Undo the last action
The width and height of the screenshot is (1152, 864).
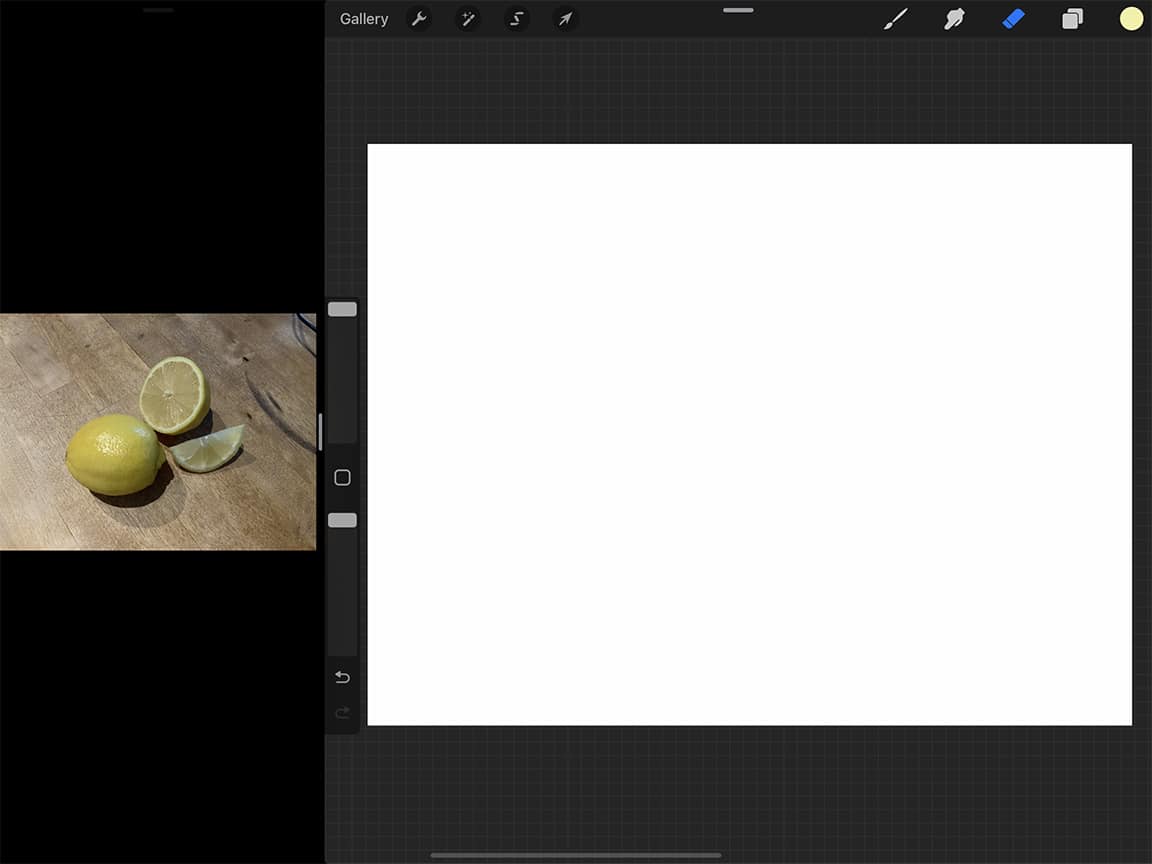[x=342, y=677]
